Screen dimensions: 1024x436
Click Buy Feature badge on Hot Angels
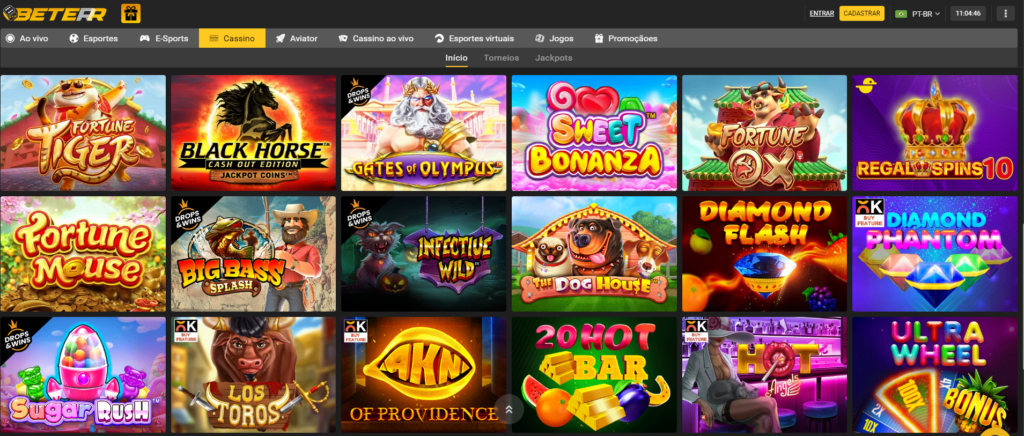pos(697,330)
